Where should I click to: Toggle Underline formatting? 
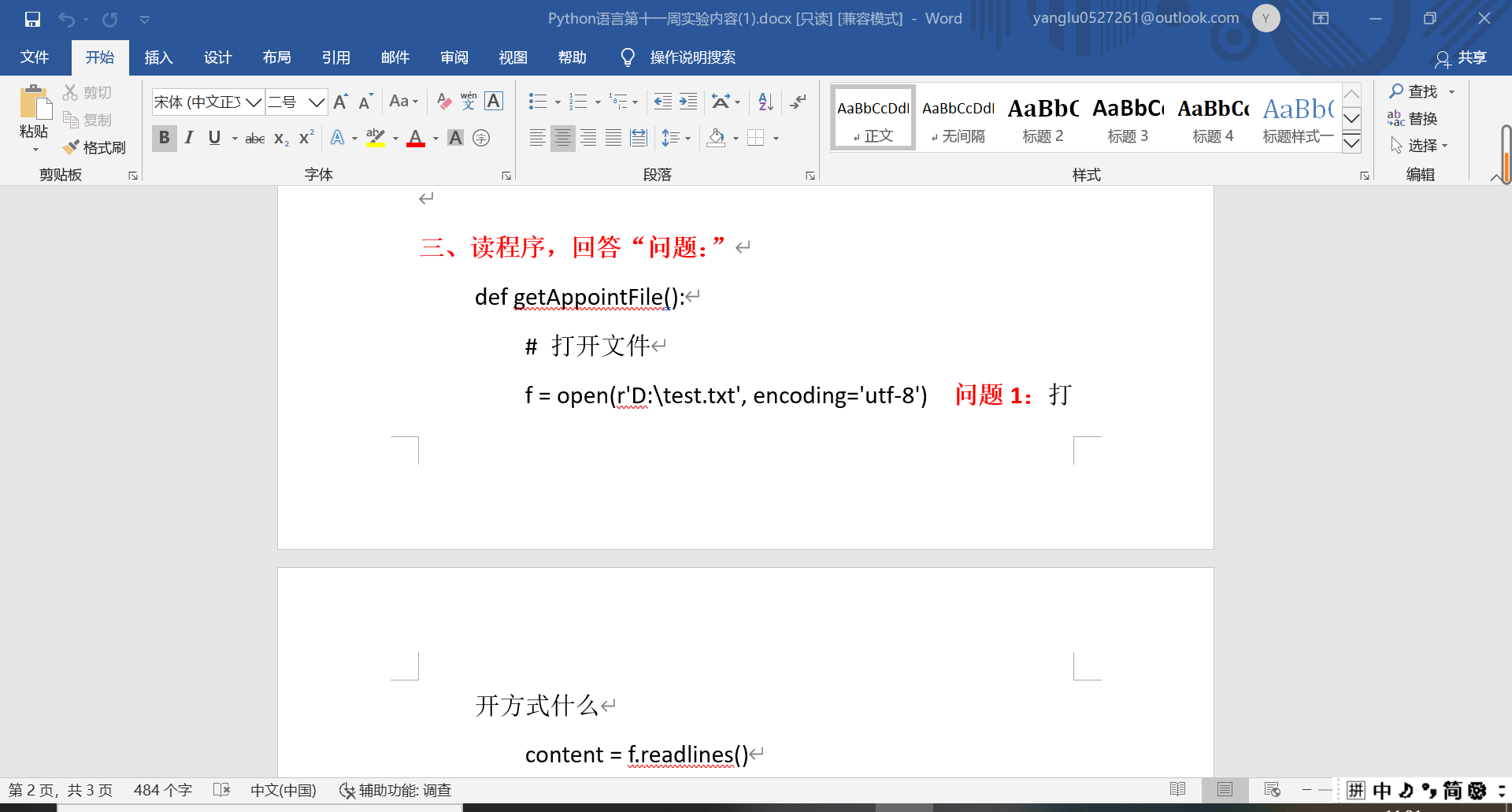coord(214,138)
